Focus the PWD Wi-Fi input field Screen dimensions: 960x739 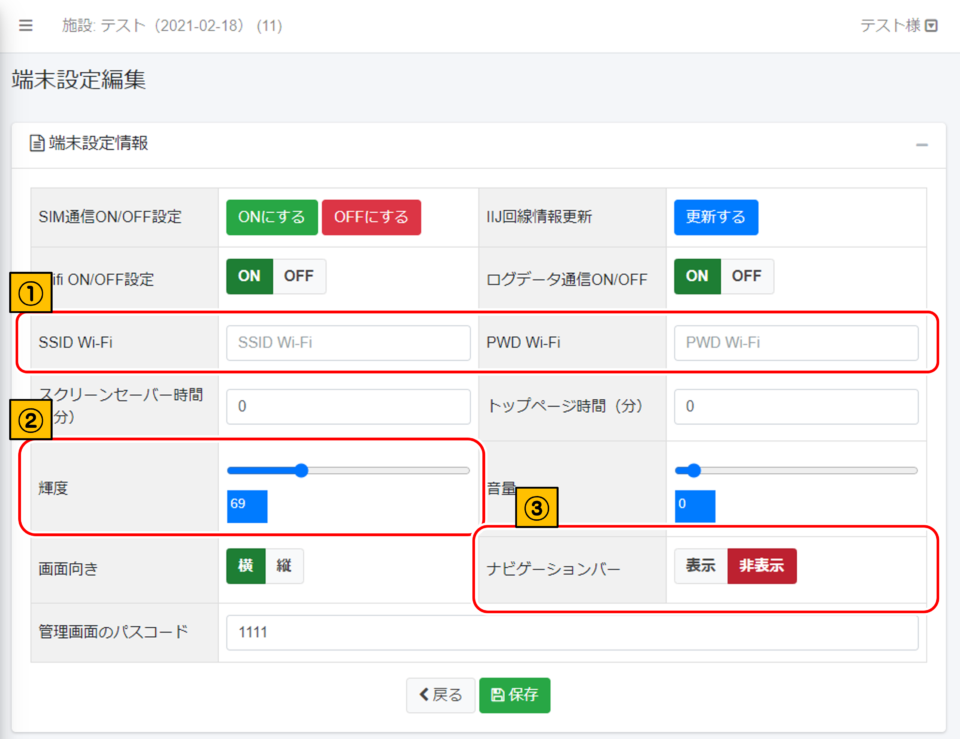point(796,342)
